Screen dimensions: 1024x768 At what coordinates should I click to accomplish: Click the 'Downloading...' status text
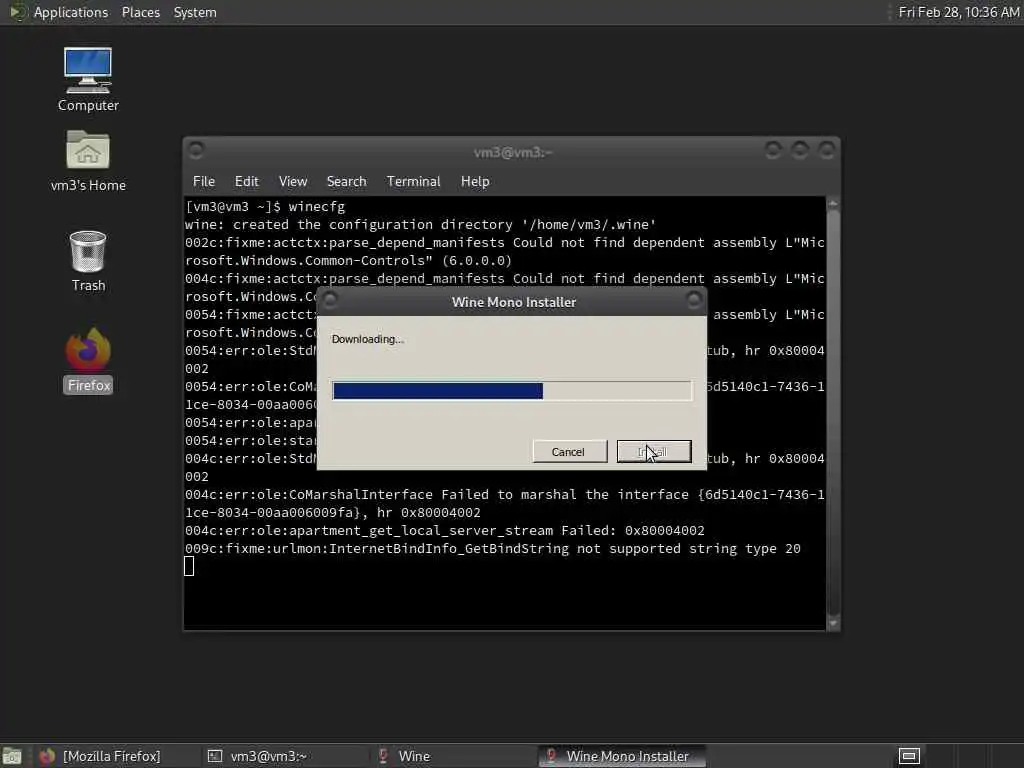(x=368, y=339)
